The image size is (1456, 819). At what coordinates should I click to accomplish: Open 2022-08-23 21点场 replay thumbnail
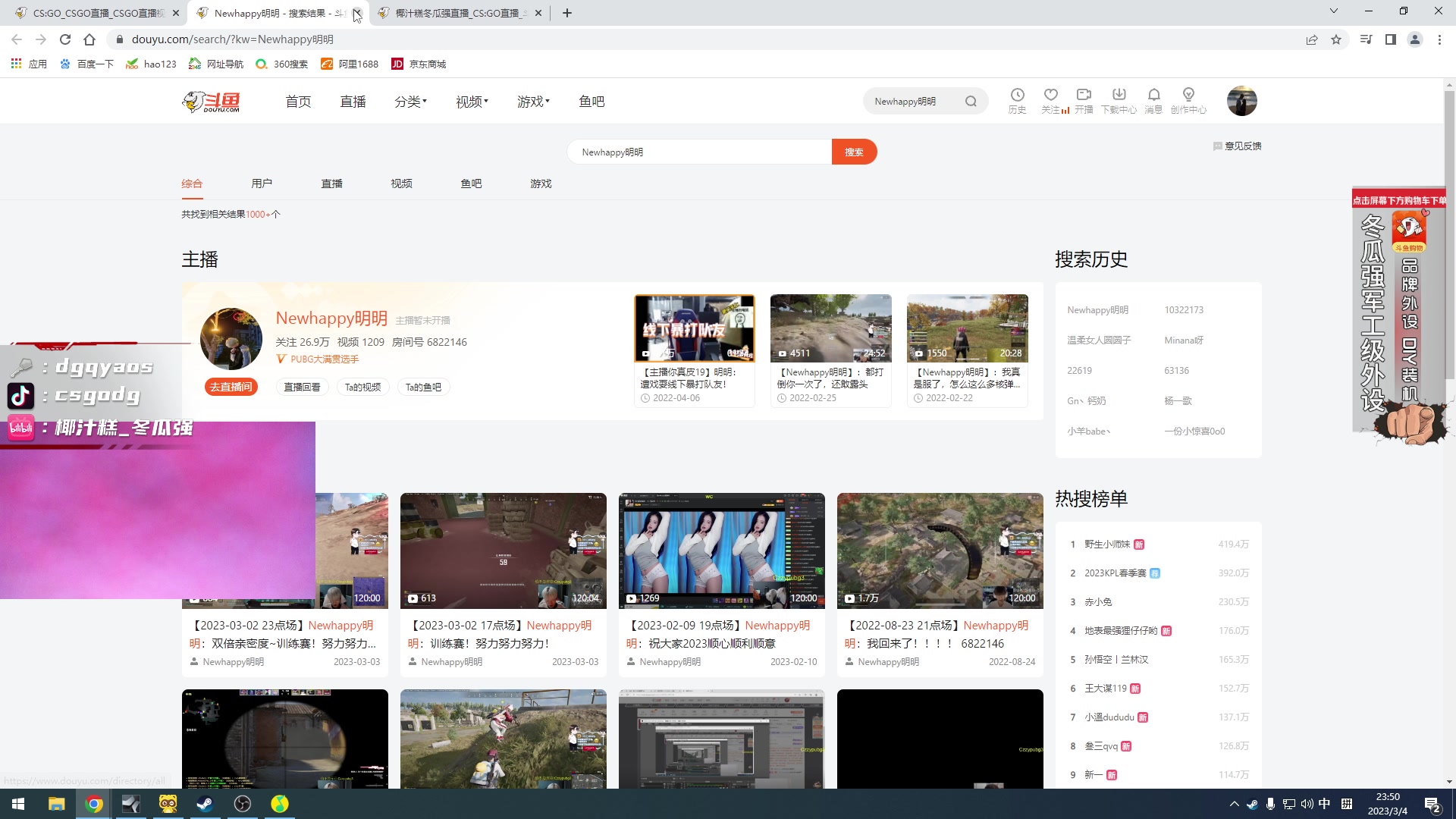point(940,551)
